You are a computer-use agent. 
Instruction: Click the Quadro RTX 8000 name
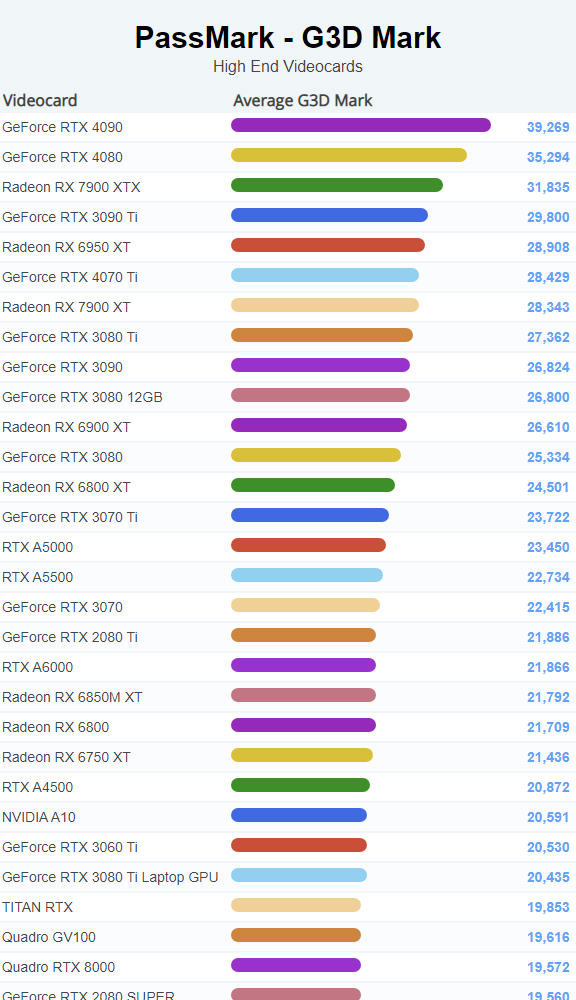point(59,966)
